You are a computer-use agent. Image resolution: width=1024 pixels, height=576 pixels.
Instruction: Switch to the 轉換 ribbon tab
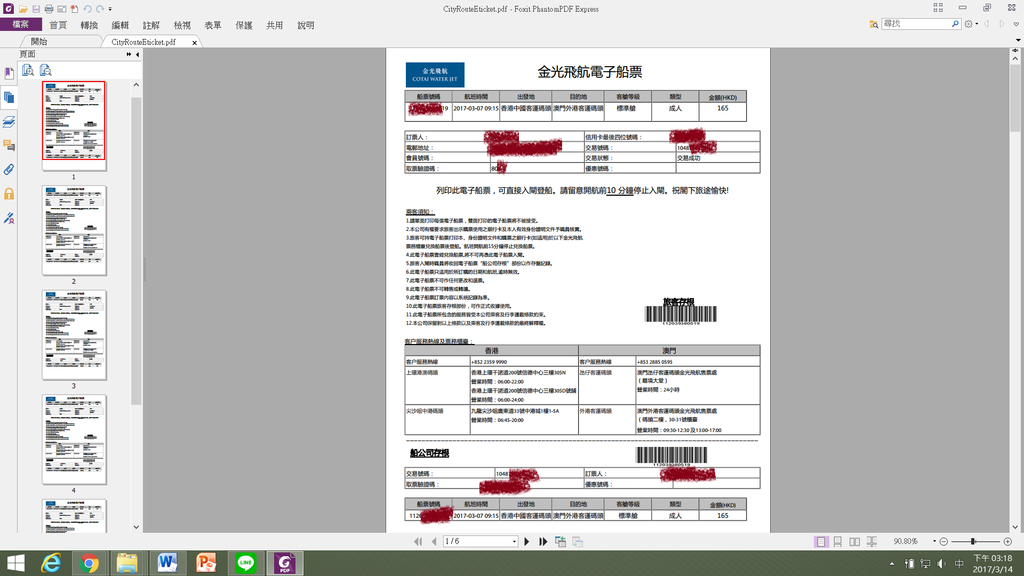tap(89, 25)
